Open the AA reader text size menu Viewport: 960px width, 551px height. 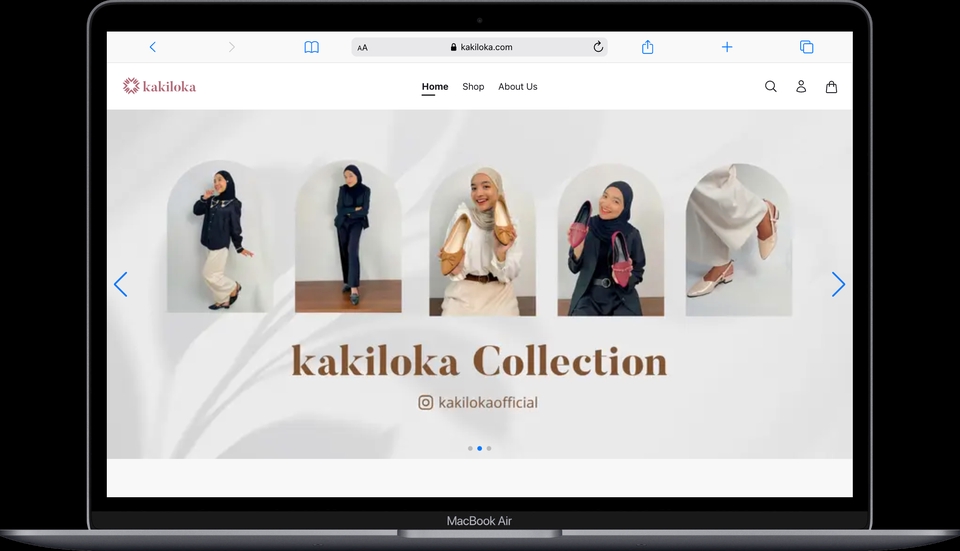(x=362, y=47)
